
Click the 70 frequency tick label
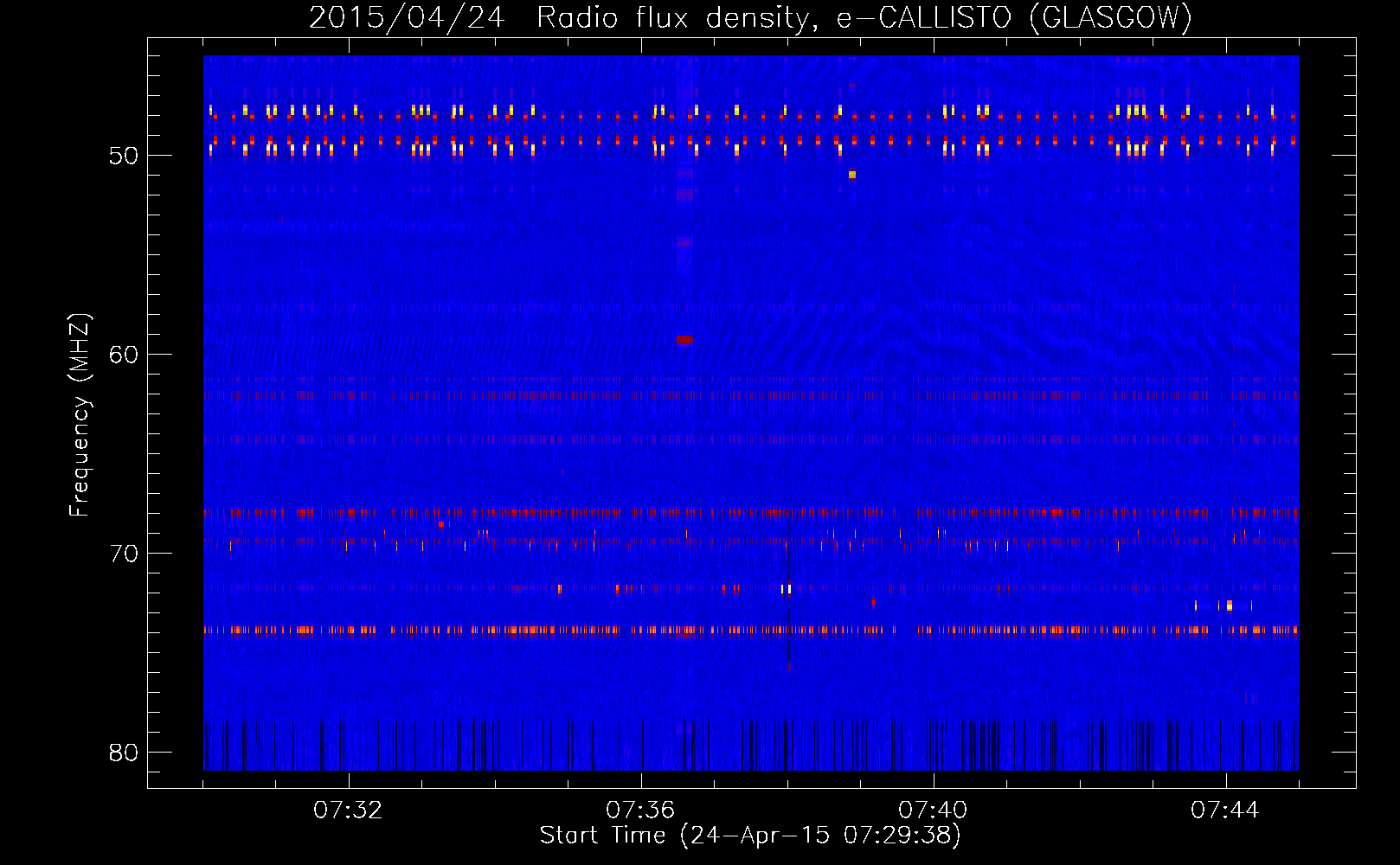point(124,554)
